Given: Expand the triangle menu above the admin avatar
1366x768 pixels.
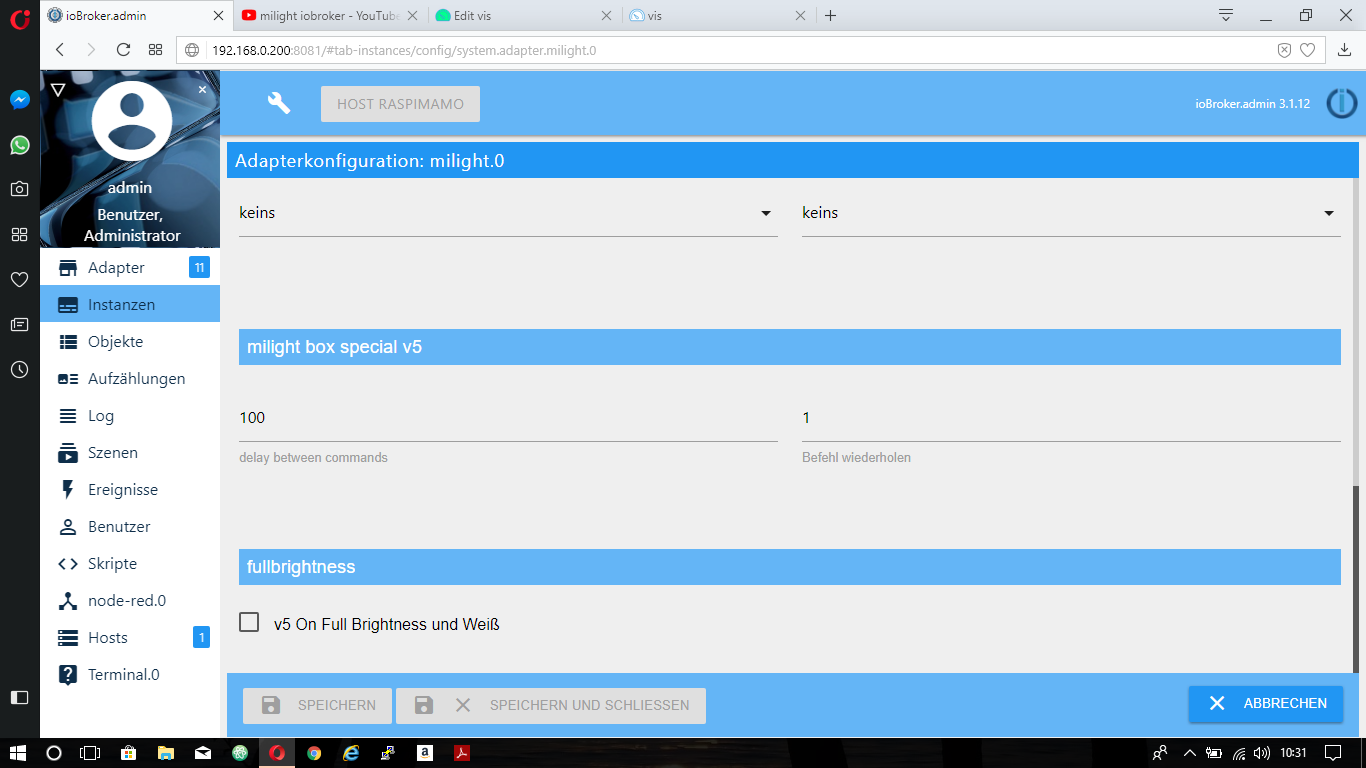Looking at the screenshot, I should click(58, 90).
